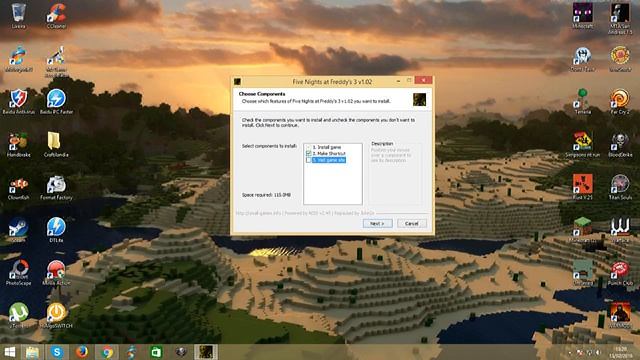Open Steam desktop shortcut
This screenshot has width=640, height=360.
pos(18,230)
